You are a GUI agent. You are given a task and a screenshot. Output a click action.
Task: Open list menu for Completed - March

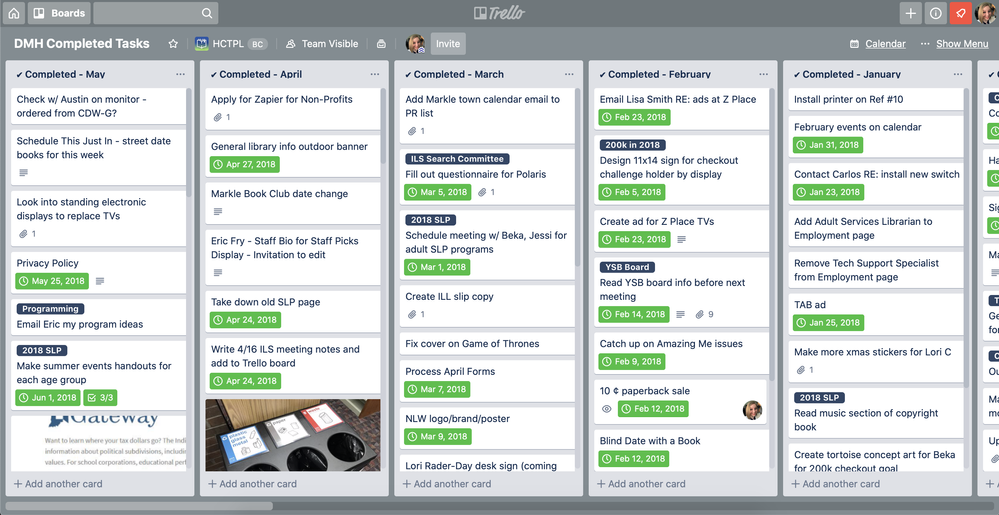pos(569,74)
